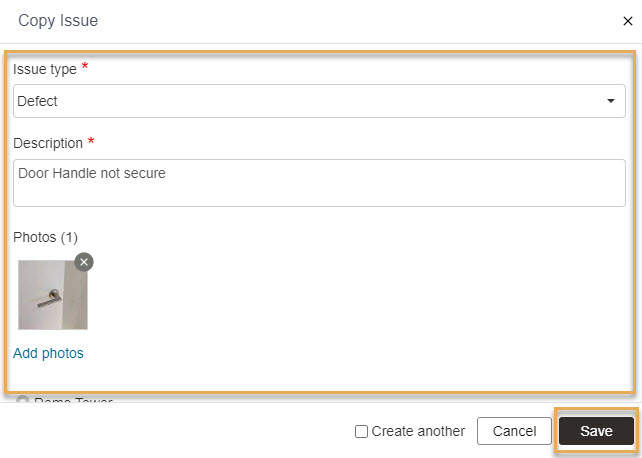Click the Issue type dropdown arrow
Image resolution: width=642 pixels, height=458 pixels.
[x=610, y=101]
